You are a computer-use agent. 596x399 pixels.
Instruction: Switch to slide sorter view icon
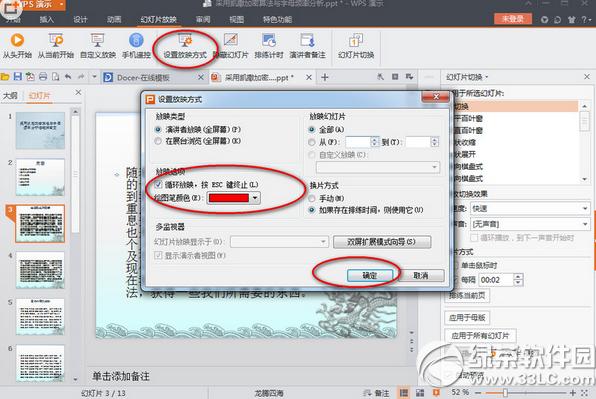coord(420,393)
